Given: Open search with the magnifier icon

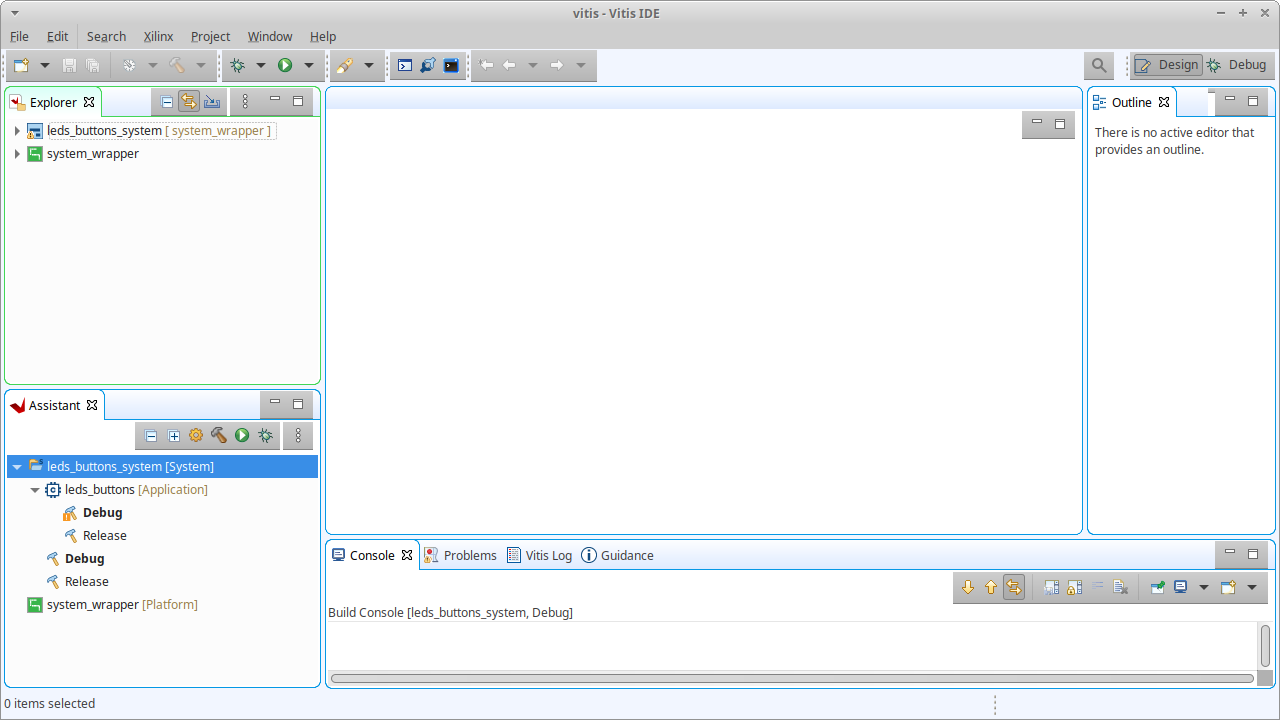Looking at the screenshot, I should coord(1098,65).
